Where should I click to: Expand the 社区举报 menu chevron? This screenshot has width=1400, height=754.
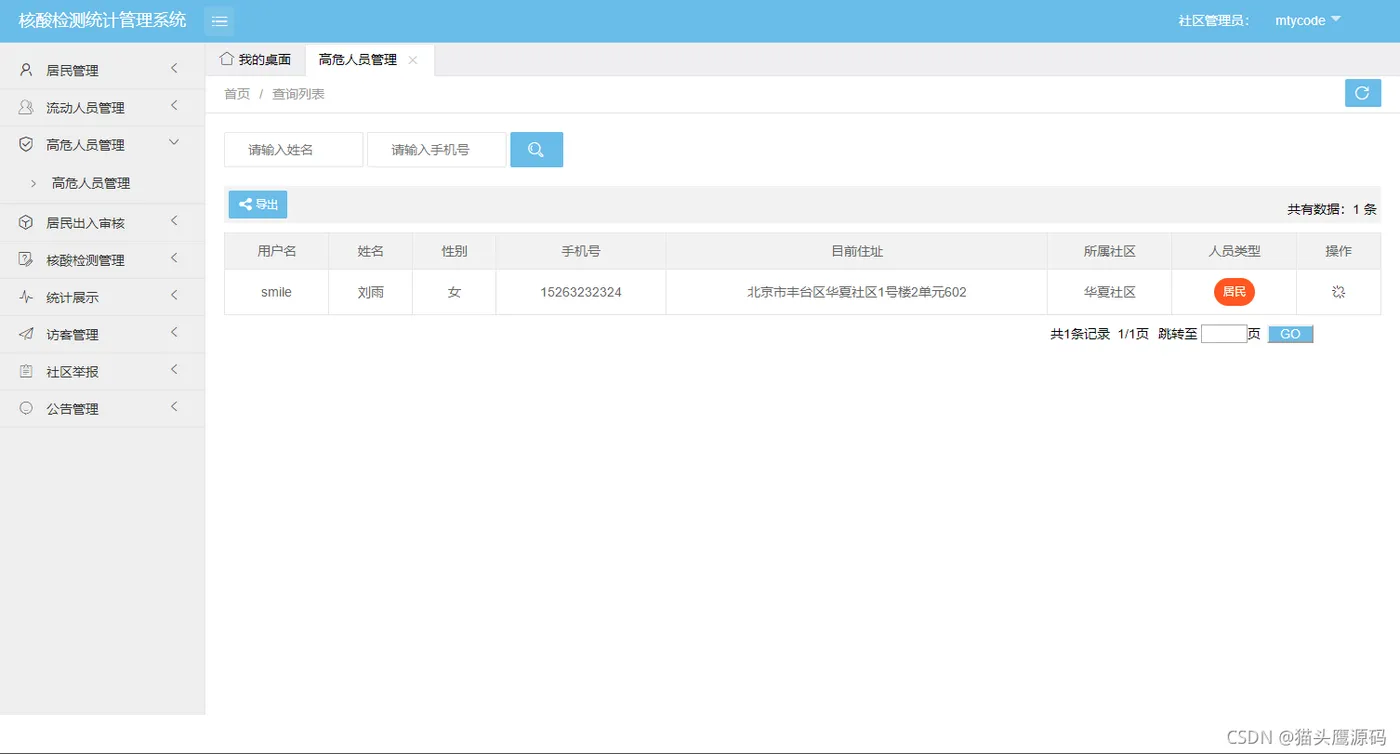[174, 370]
